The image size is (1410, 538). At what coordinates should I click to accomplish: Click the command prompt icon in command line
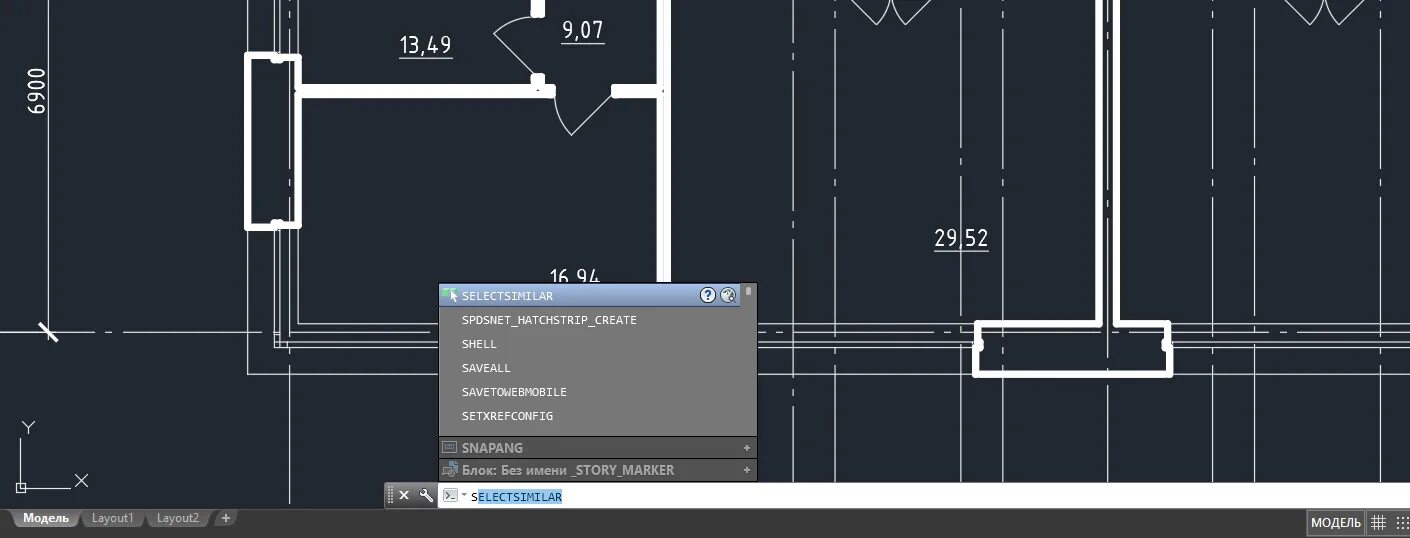(x=450, y=495)
